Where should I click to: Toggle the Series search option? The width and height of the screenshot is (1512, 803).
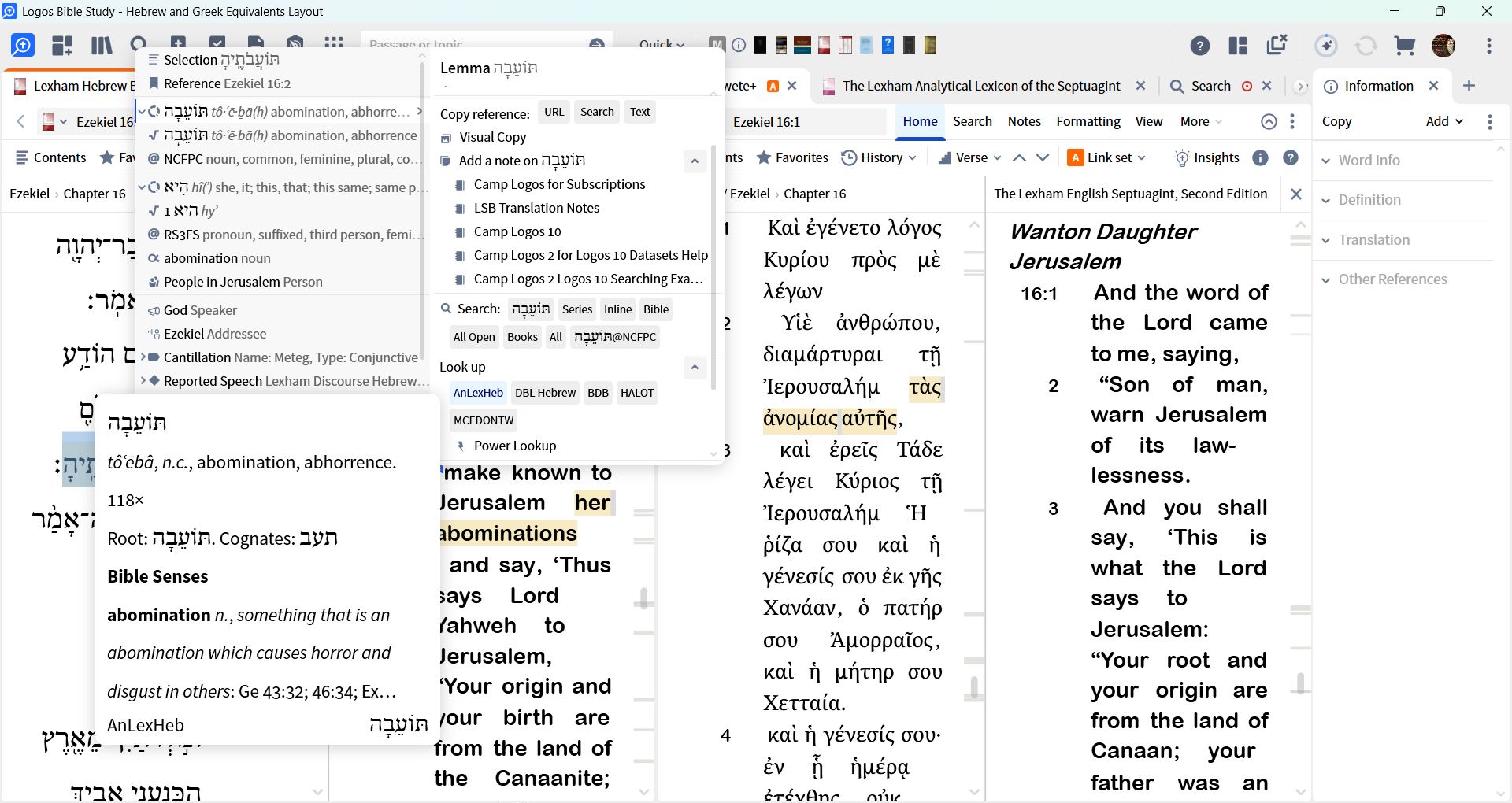[577, 309]
